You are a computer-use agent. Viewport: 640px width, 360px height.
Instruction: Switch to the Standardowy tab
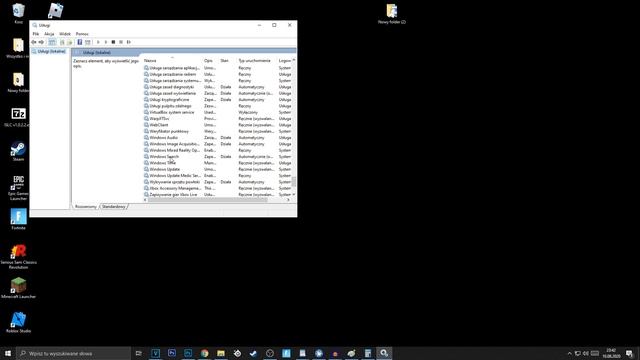(x=114, y=207)
